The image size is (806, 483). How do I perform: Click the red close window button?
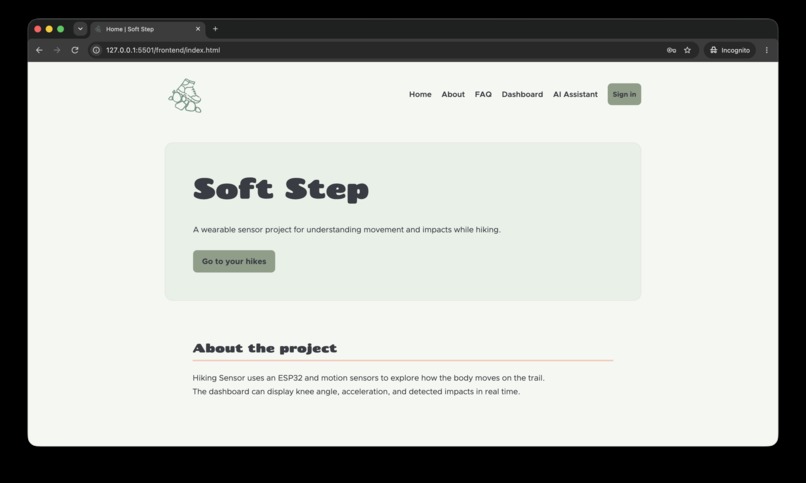(x=38, y=29)
